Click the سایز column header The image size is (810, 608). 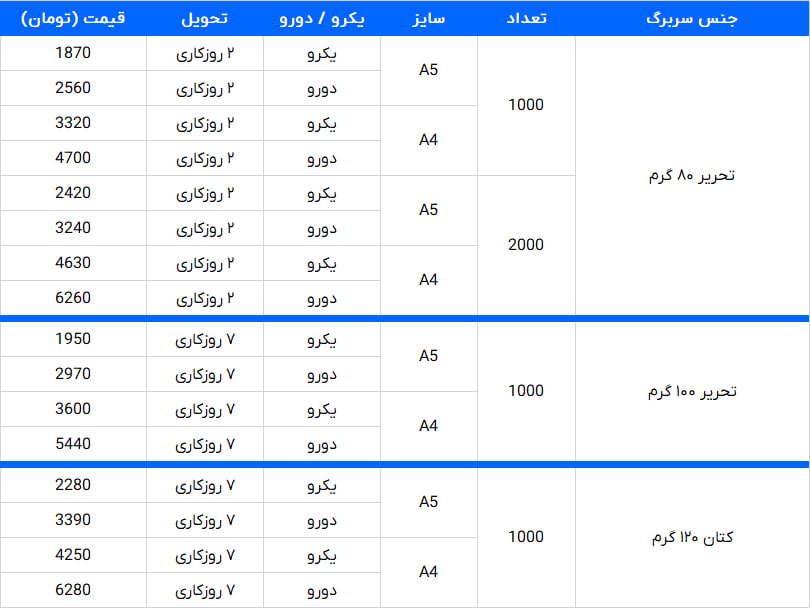pos(428,19)
